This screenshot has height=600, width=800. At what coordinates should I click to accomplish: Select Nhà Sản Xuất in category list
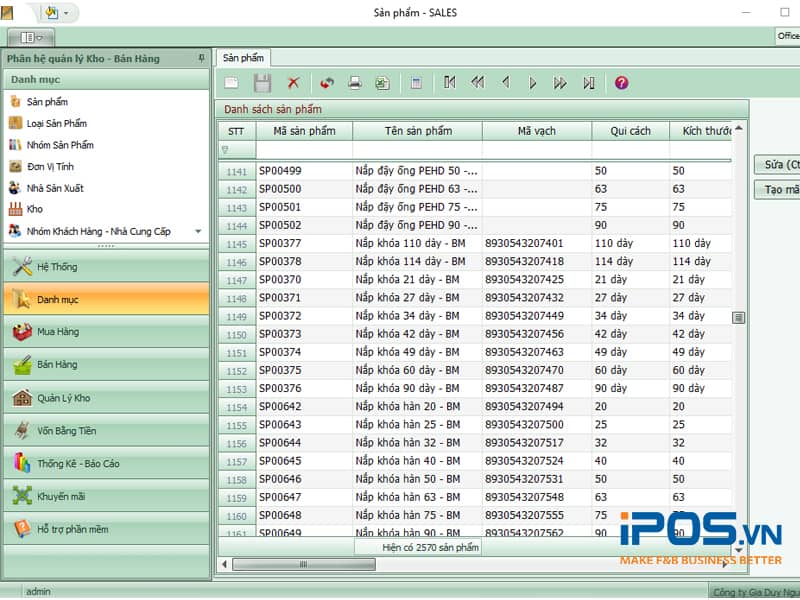point(55,188)
